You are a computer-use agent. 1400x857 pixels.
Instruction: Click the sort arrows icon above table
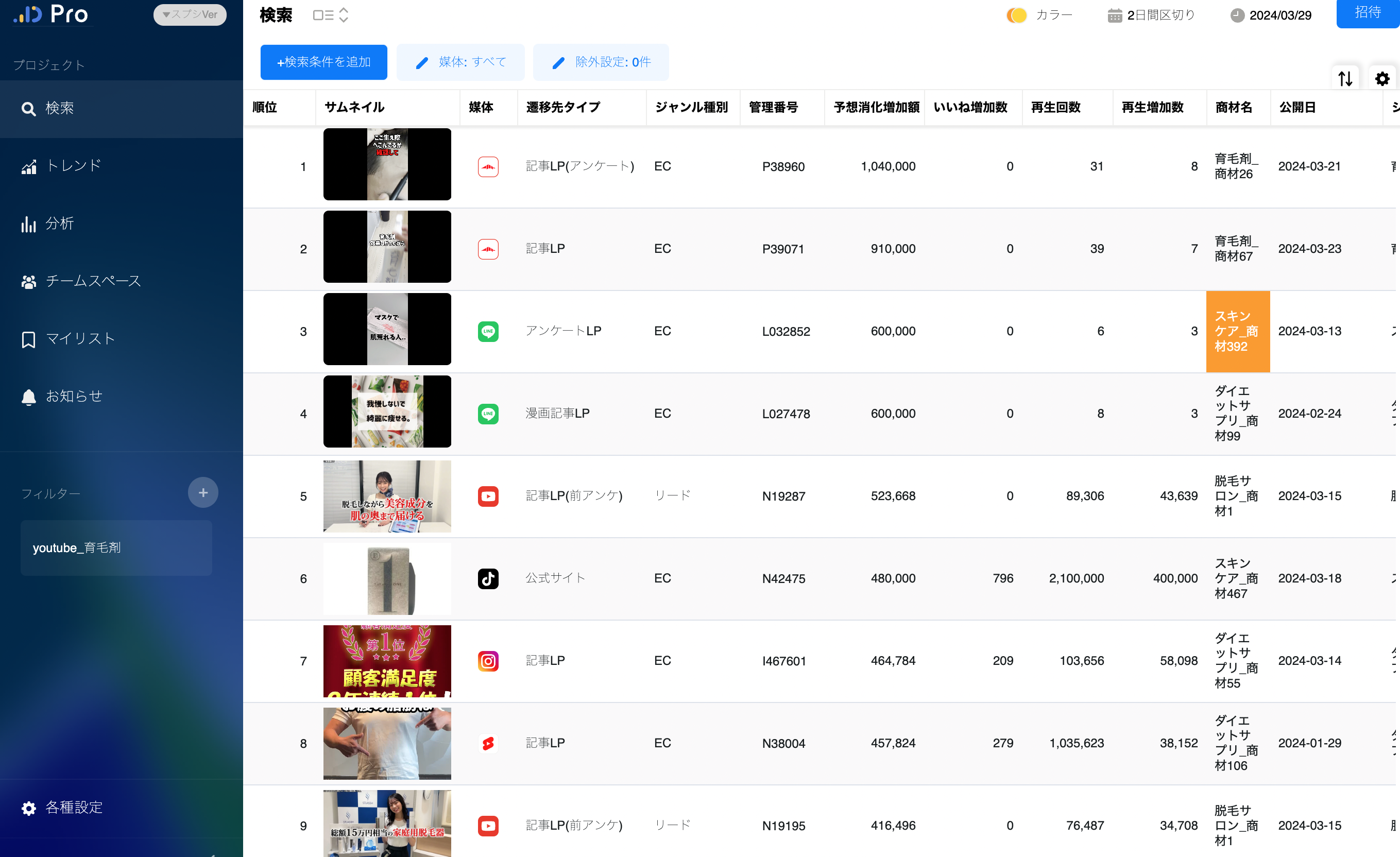tap(1345, 78)
